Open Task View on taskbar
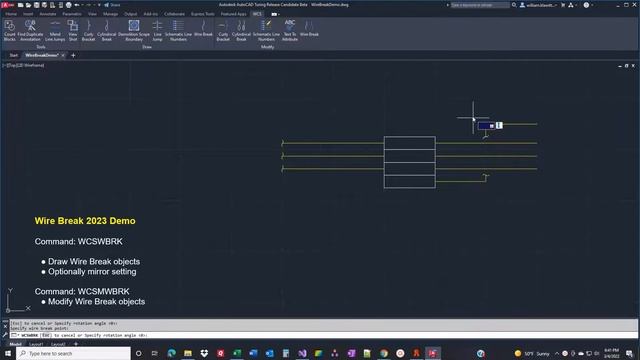Screen dimensions: 640x360 tap(155, 353)
